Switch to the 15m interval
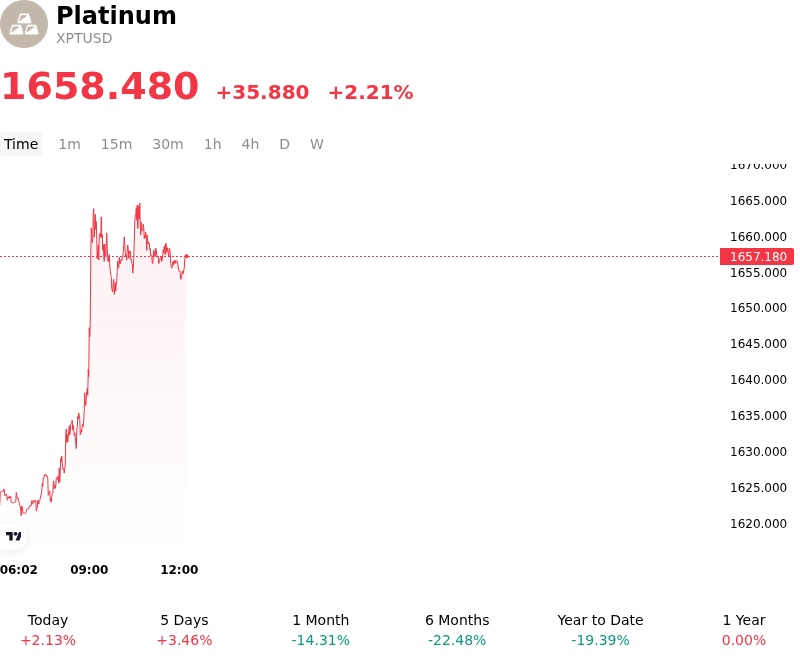This screenshot has height=660, width=800. tap(116, 144)
